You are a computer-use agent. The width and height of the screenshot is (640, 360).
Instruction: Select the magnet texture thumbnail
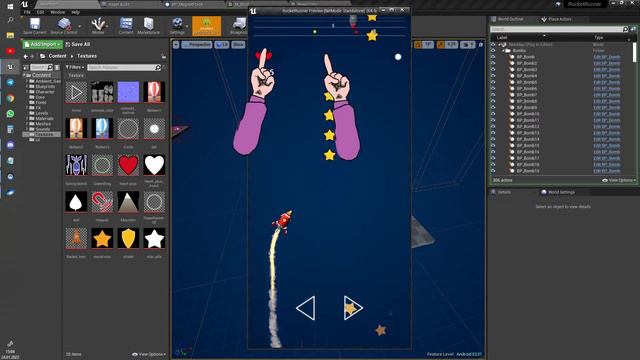point(102,202)
